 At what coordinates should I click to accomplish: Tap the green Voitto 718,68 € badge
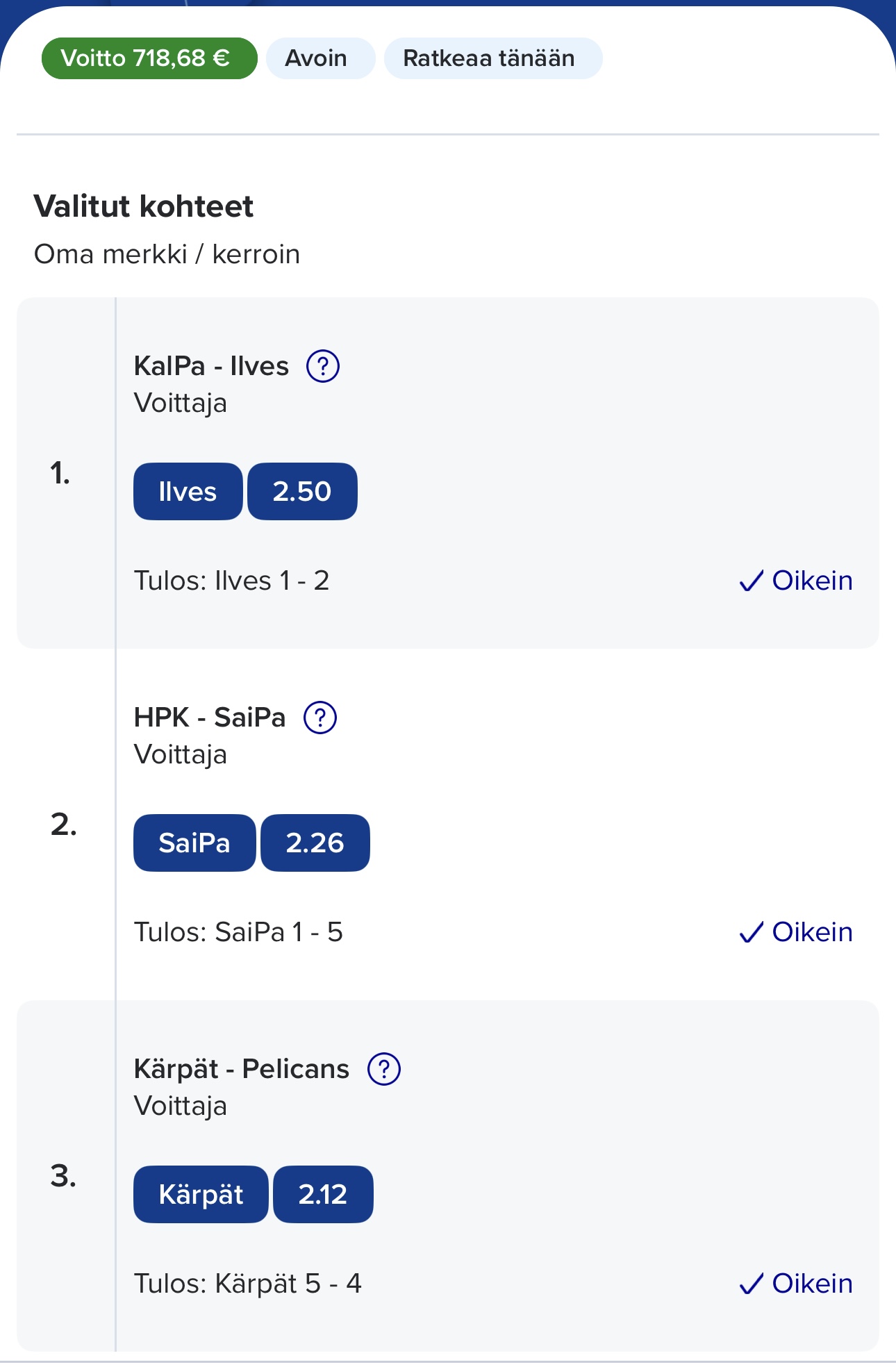pyautogui.click(x=149, y=58)
